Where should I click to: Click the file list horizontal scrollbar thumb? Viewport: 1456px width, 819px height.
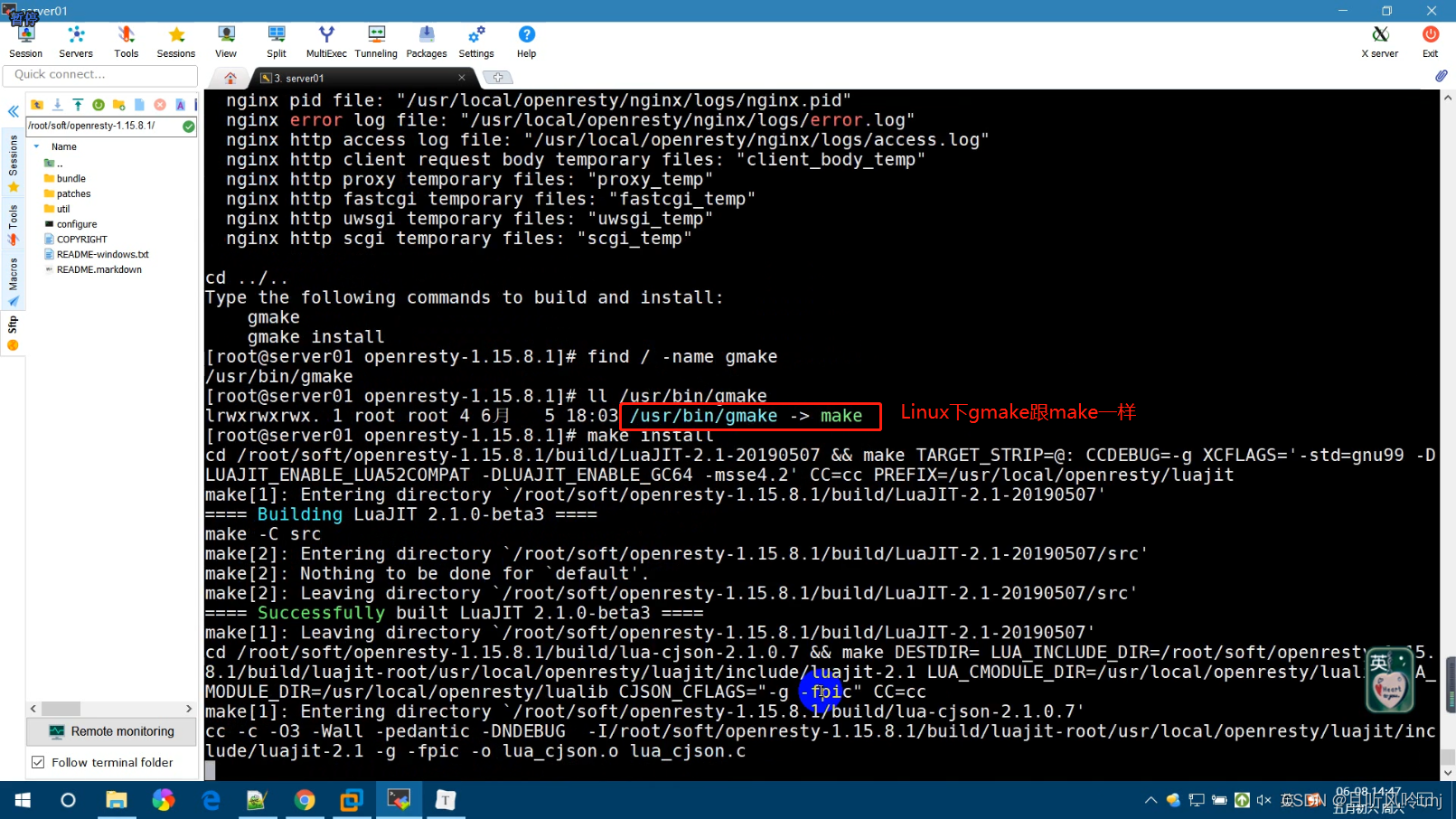[x=61, y=709]
